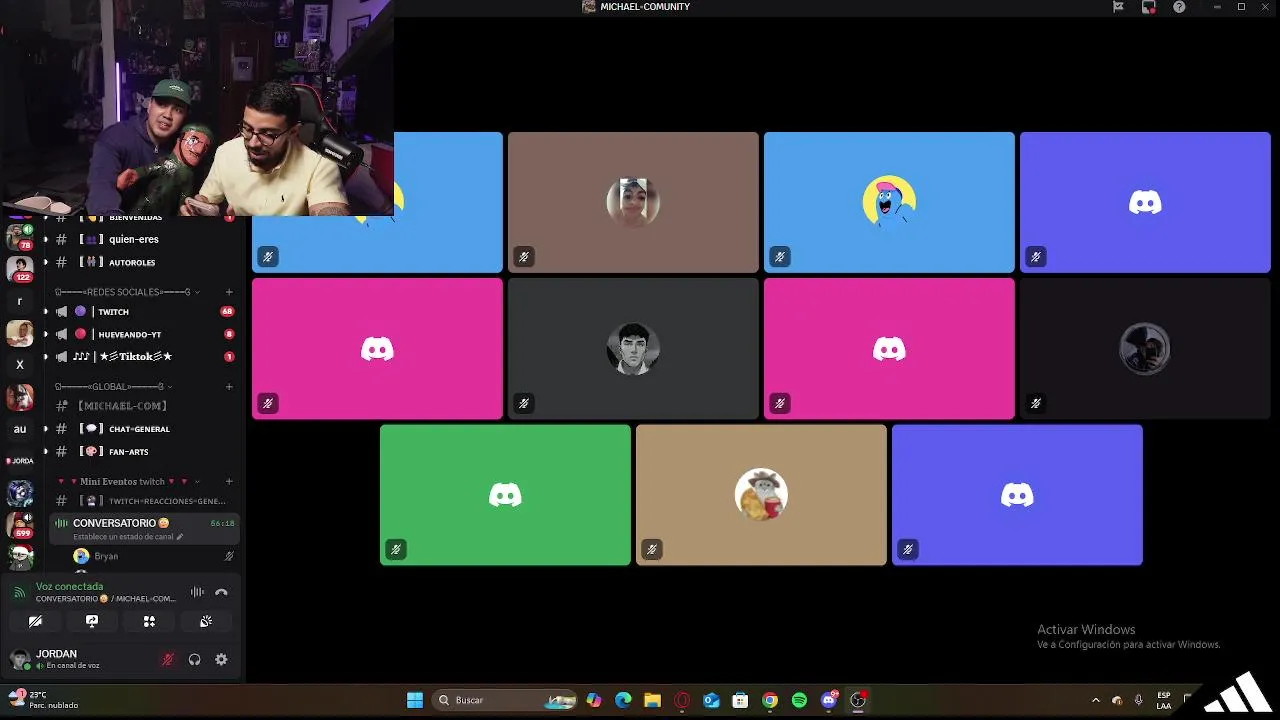Open the JORDA server in sidebar
Viewport: 1280px width, 720px height.
click(x=19, y=461)
